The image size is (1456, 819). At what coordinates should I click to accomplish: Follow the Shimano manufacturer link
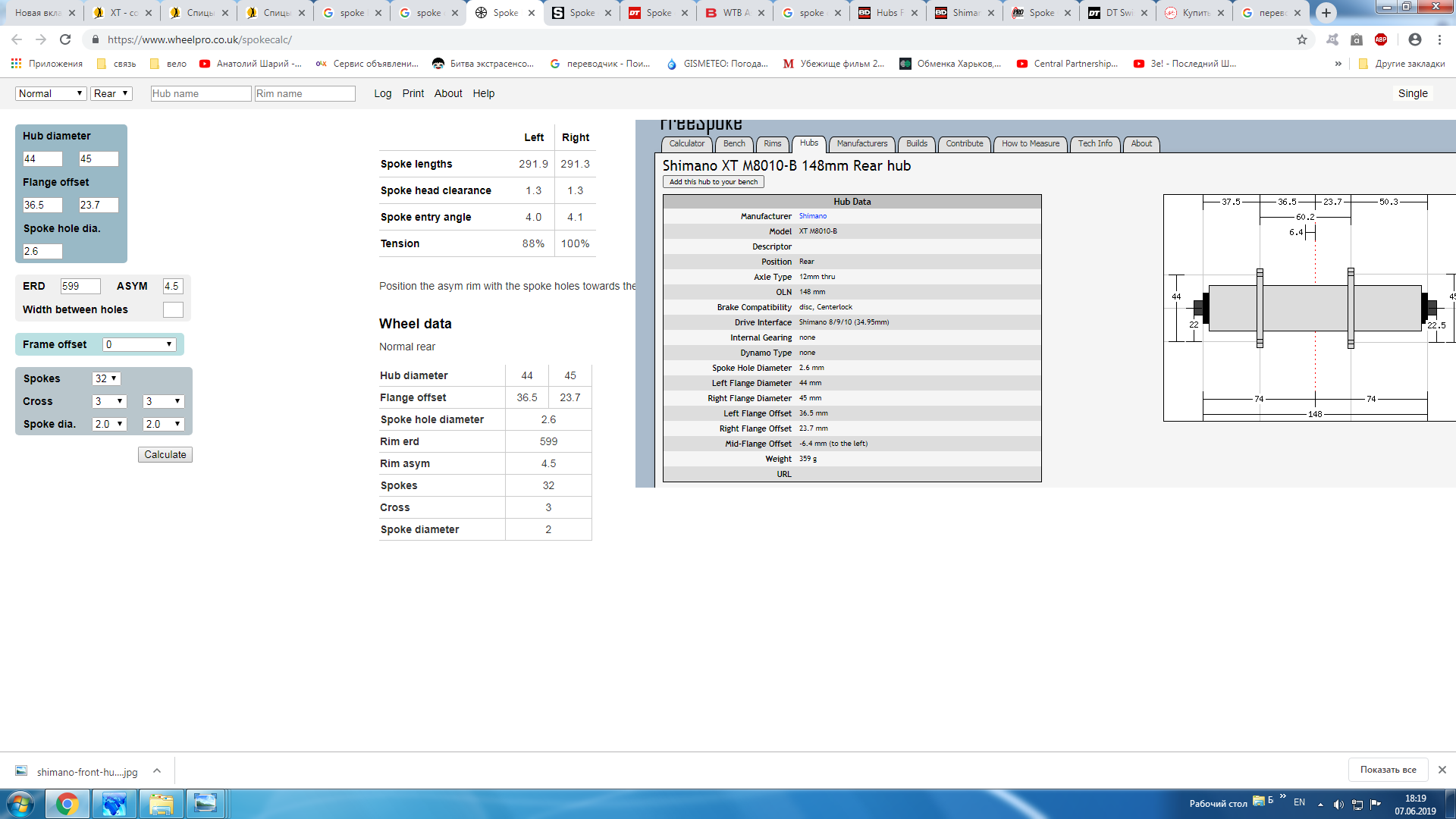(812, 216)
